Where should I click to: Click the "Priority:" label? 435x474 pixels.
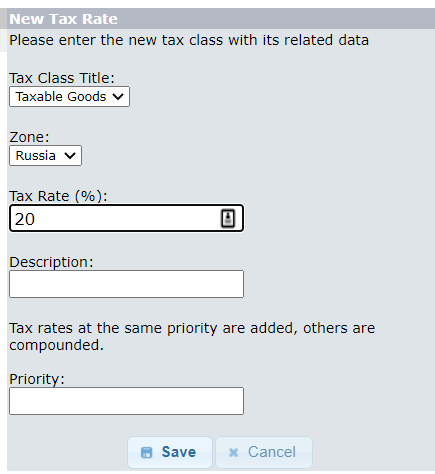[37, 379]
